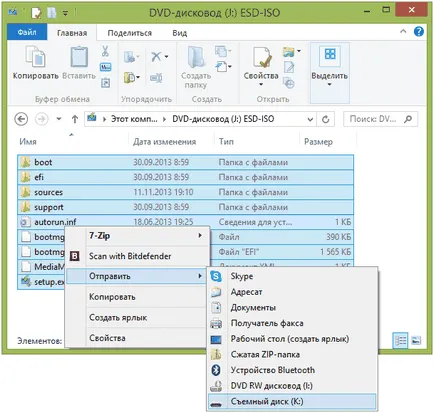
Task: Sort by Дата изменения column header
Action: coord(165,142)
